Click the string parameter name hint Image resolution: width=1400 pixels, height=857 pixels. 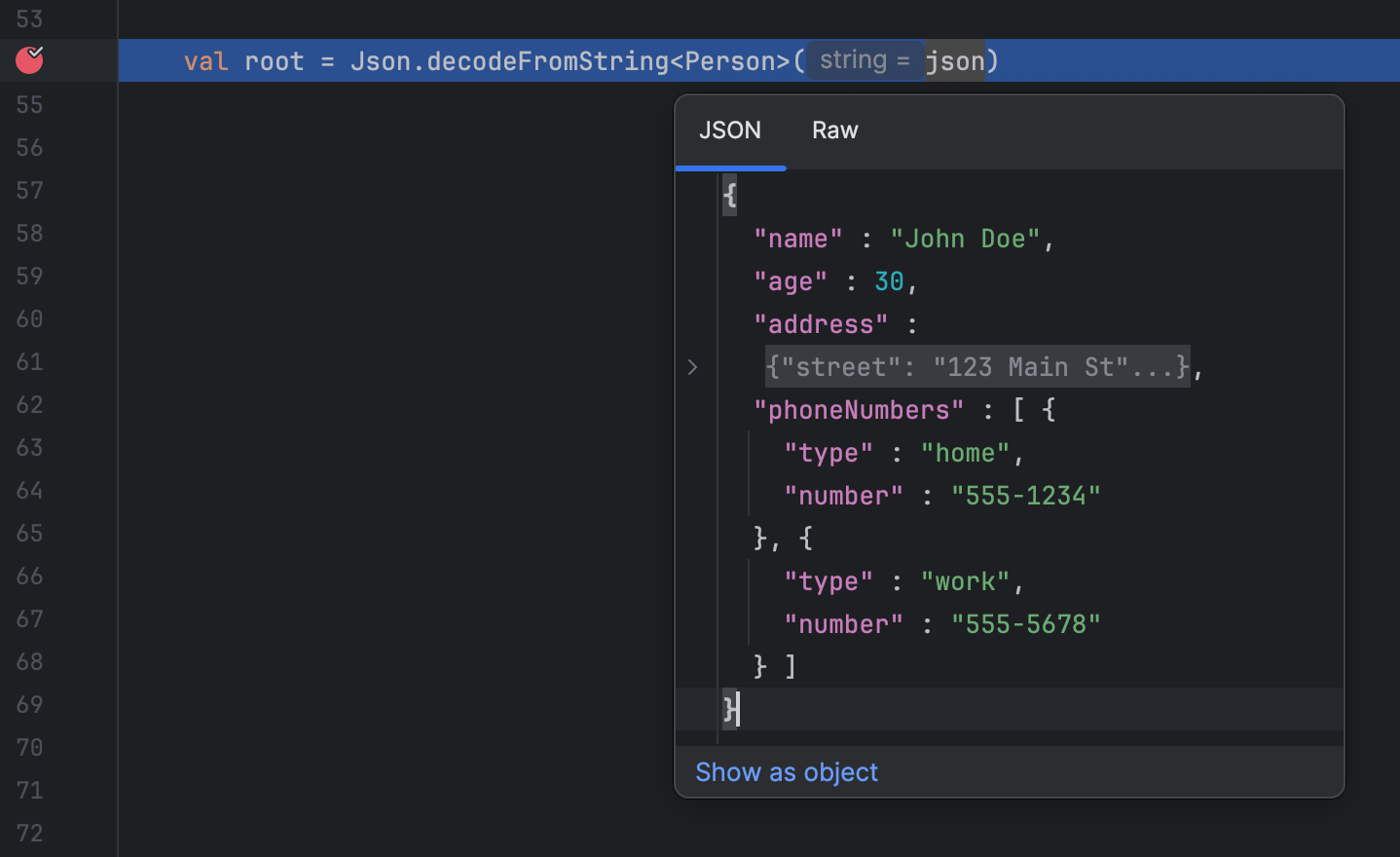pos(863,58)
